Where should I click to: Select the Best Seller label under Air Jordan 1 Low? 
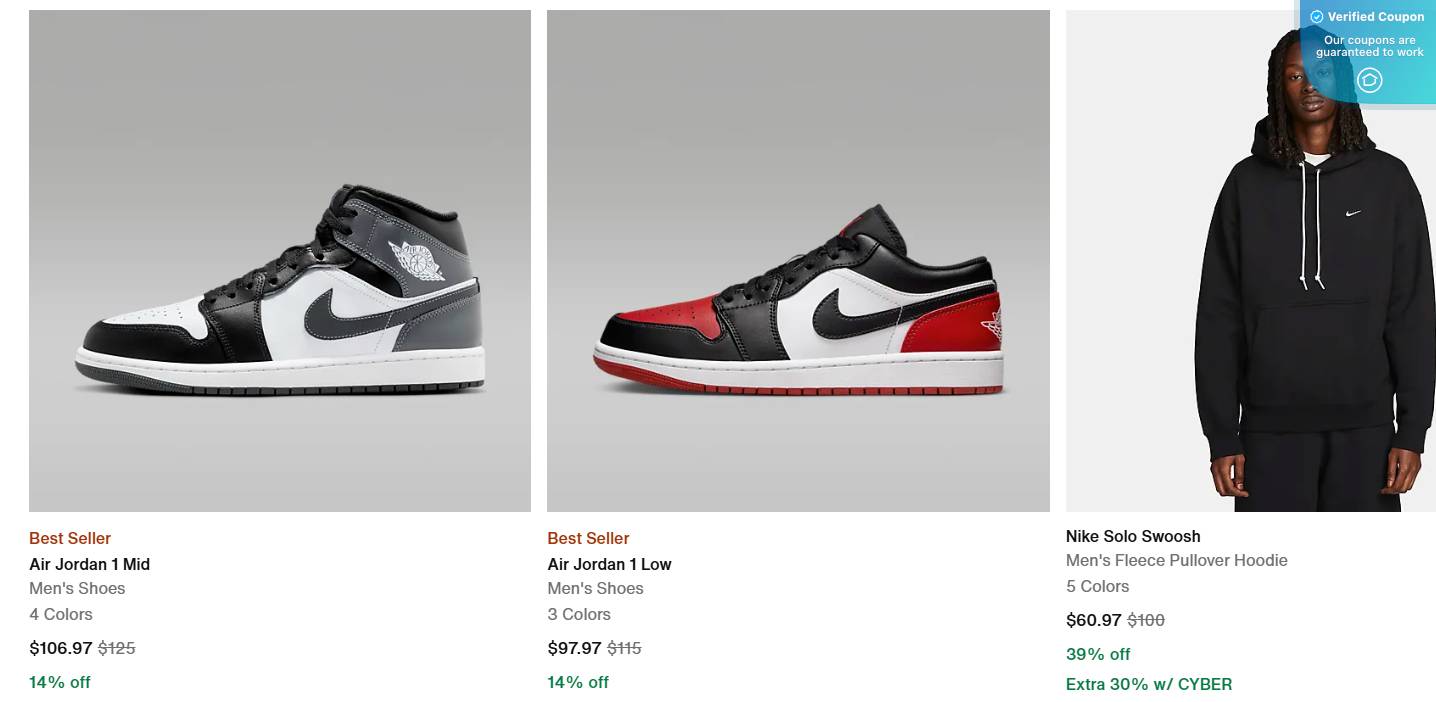[587, 538]
